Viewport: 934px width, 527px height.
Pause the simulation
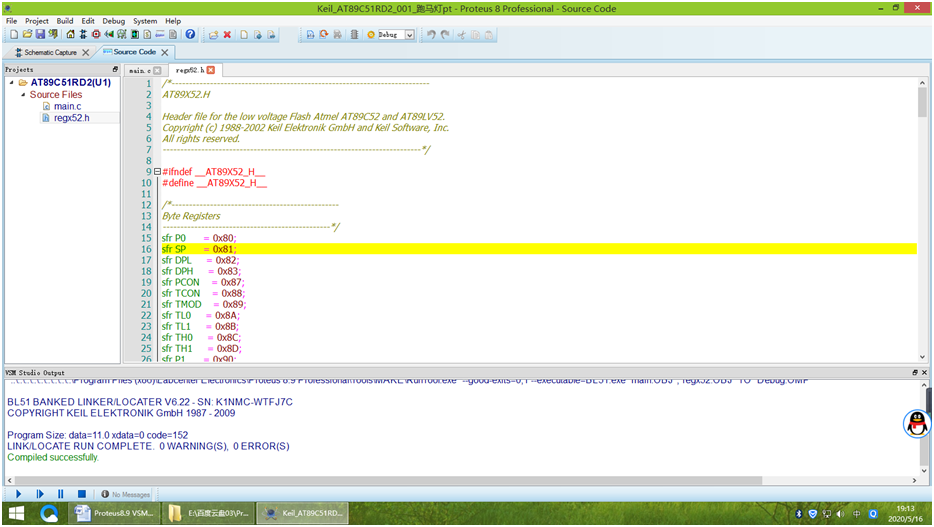click(x=61, y=494)
